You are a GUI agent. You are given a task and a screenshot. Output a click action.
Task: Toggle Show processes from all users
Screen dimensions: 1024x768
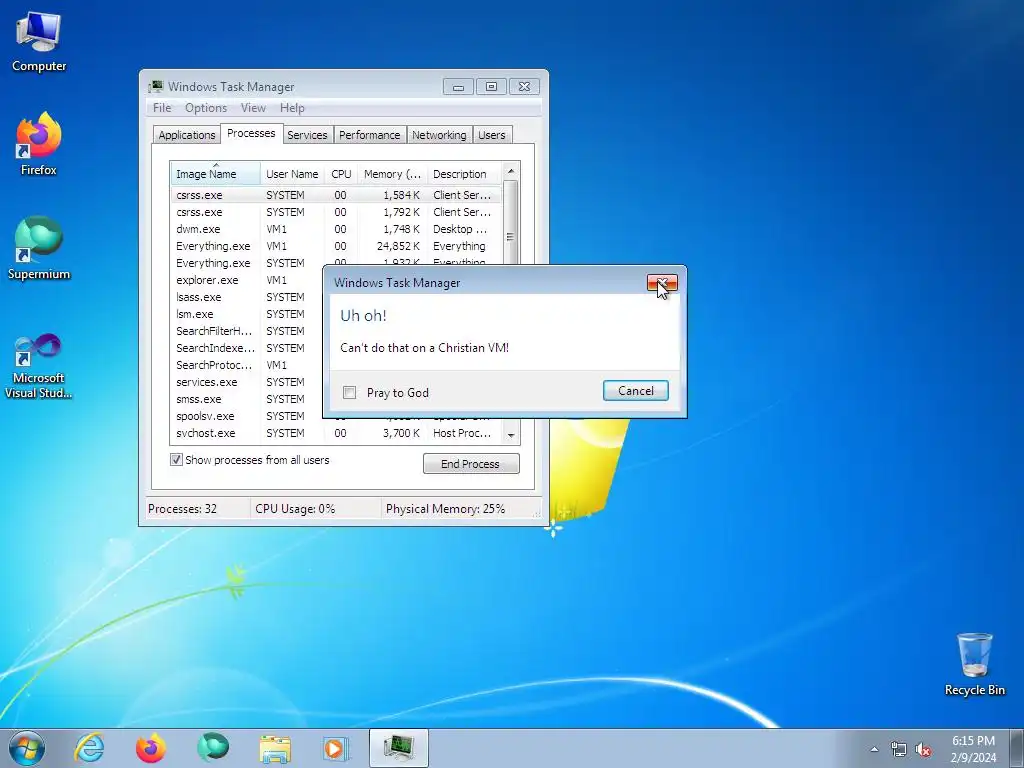[x=176, y=460]
